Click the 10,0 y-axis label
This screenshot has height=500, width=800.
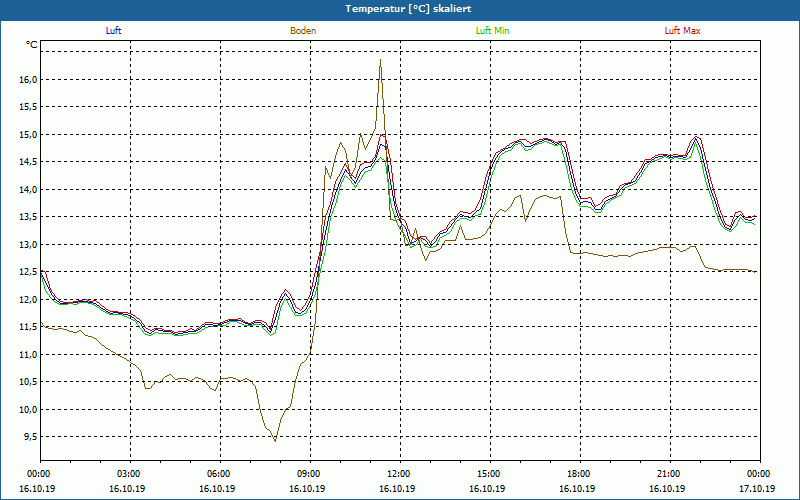pyautogui.click(x=29, y=410)
